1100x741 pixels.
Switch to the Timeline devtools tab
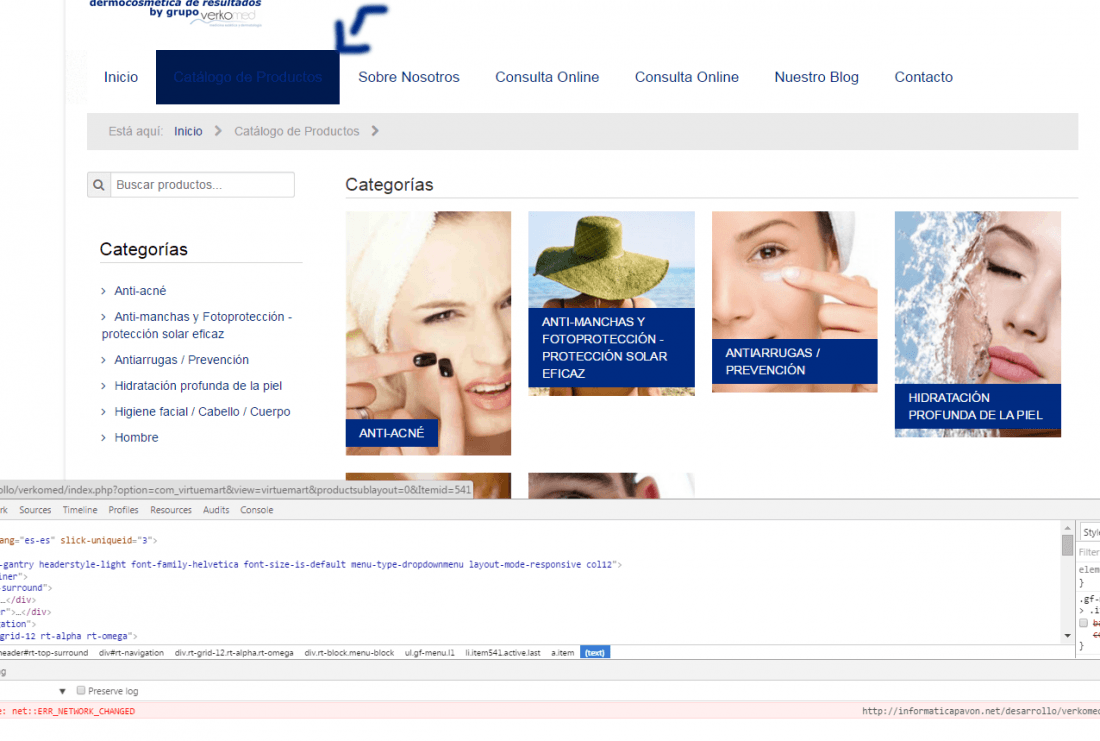(80, 510)
